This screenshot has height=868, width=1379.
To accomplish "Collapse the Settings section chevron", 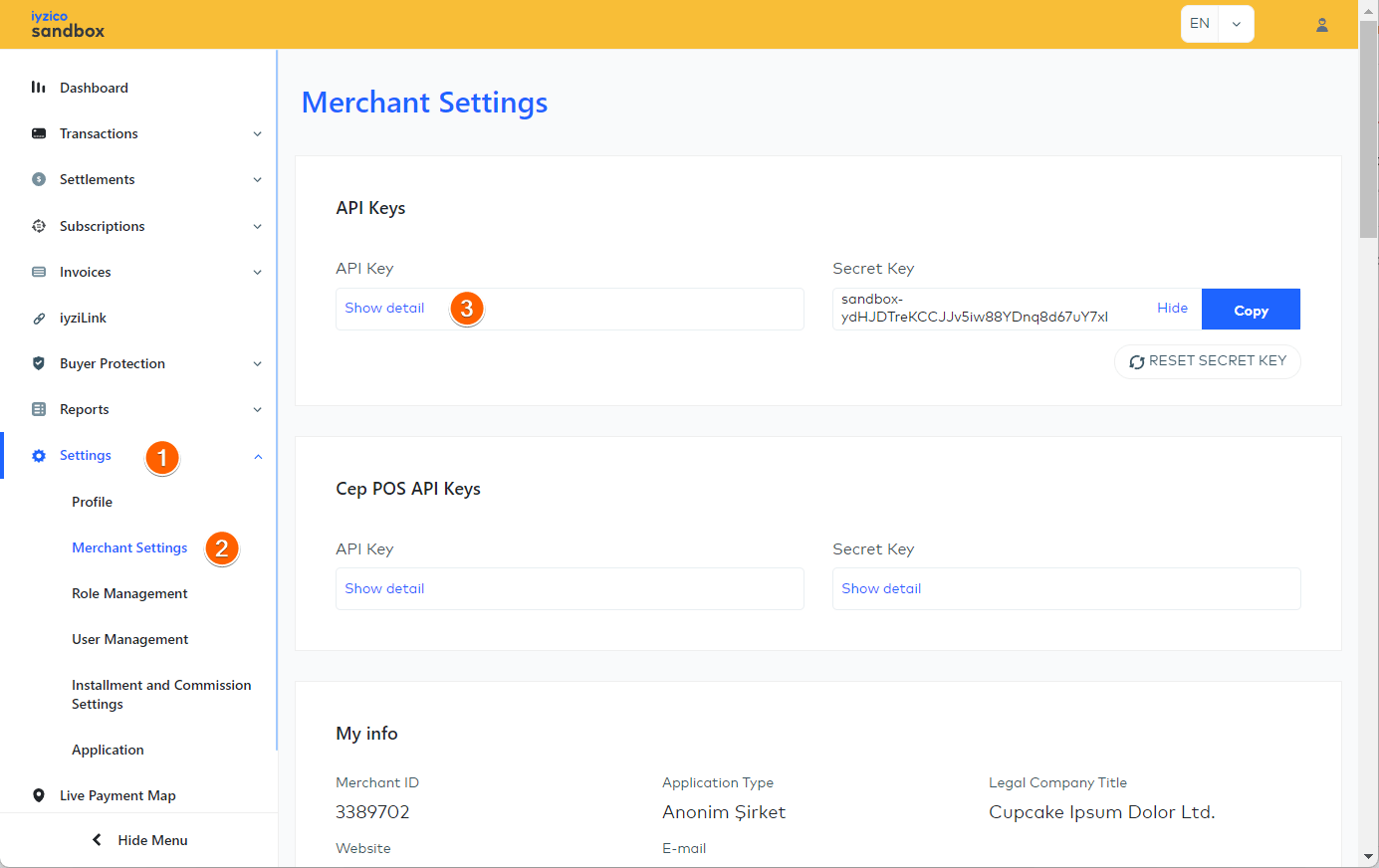I will [257, 456].
